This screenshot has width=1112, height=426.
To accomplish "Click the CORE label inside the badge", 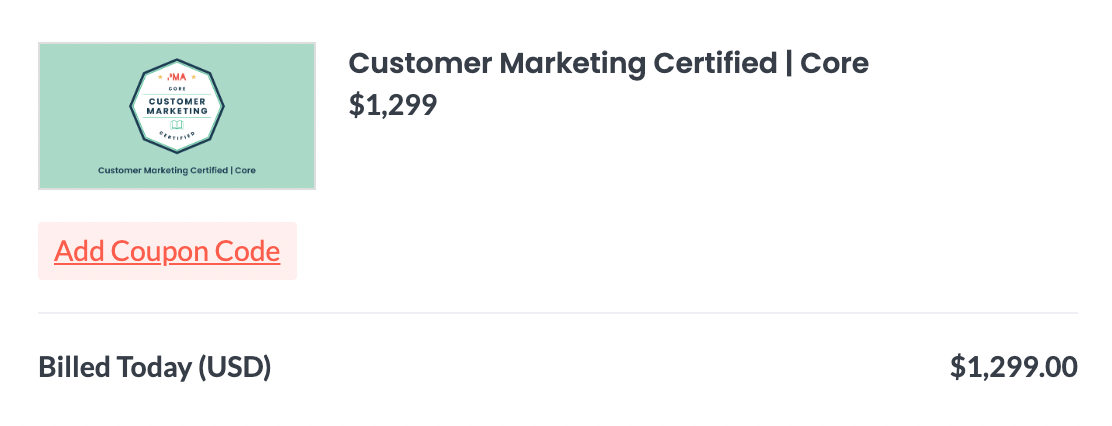I will coord(177,89).
